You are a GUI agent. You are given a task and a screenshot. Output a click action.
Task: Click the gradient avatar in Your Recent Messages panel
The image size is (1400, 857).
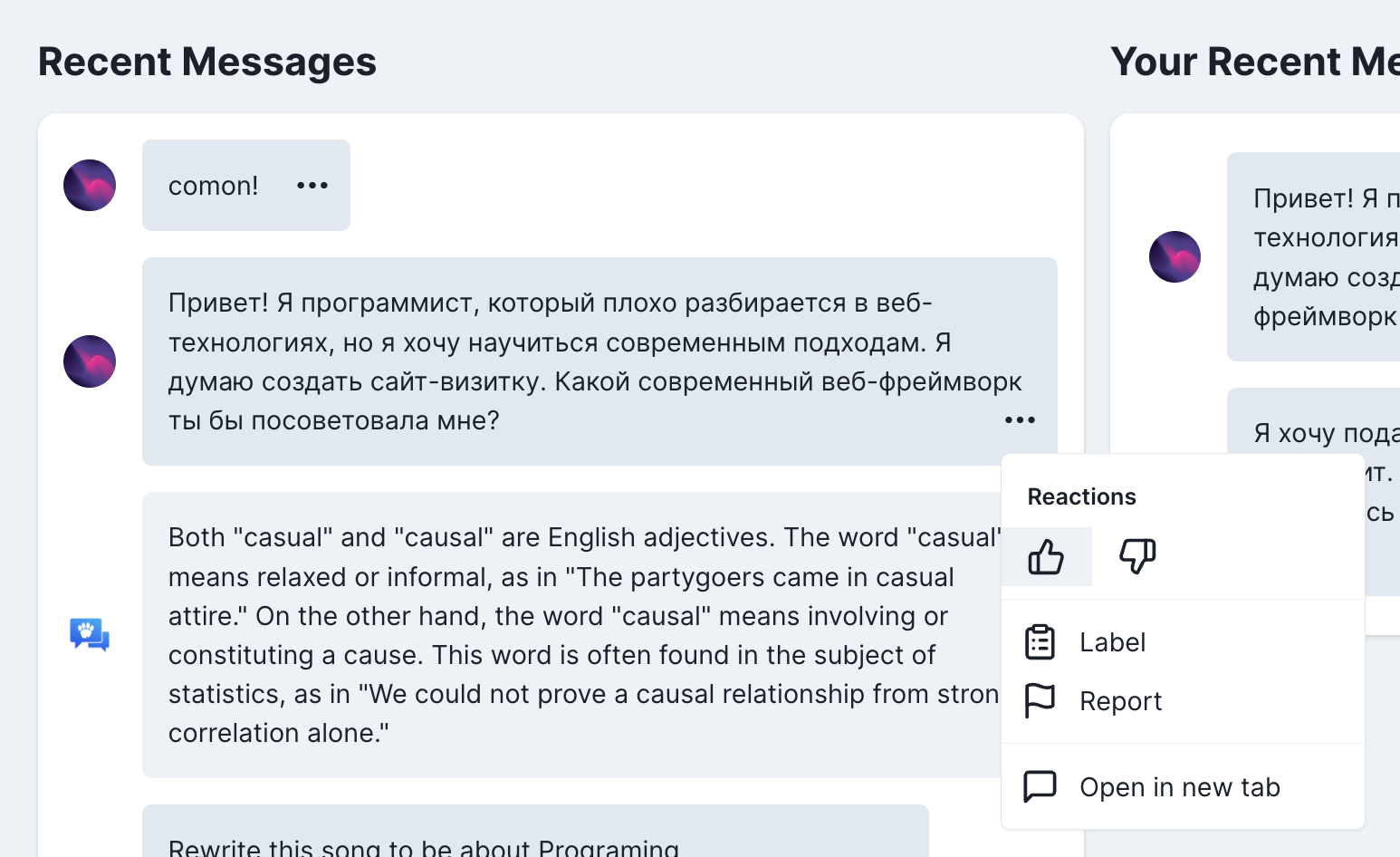1175,257
